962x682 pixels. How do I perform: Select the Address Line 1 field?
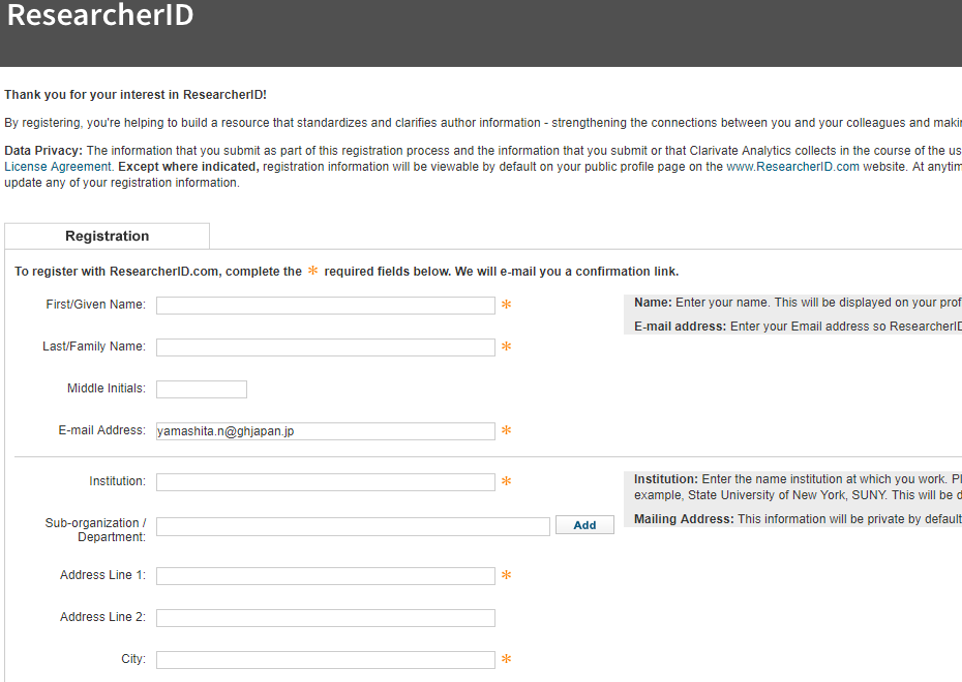325,576
